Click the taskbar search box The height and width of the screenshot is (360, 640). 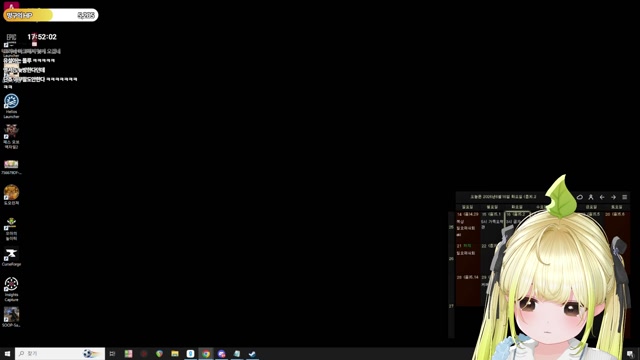pyautogui.click(x=60, y=354)
